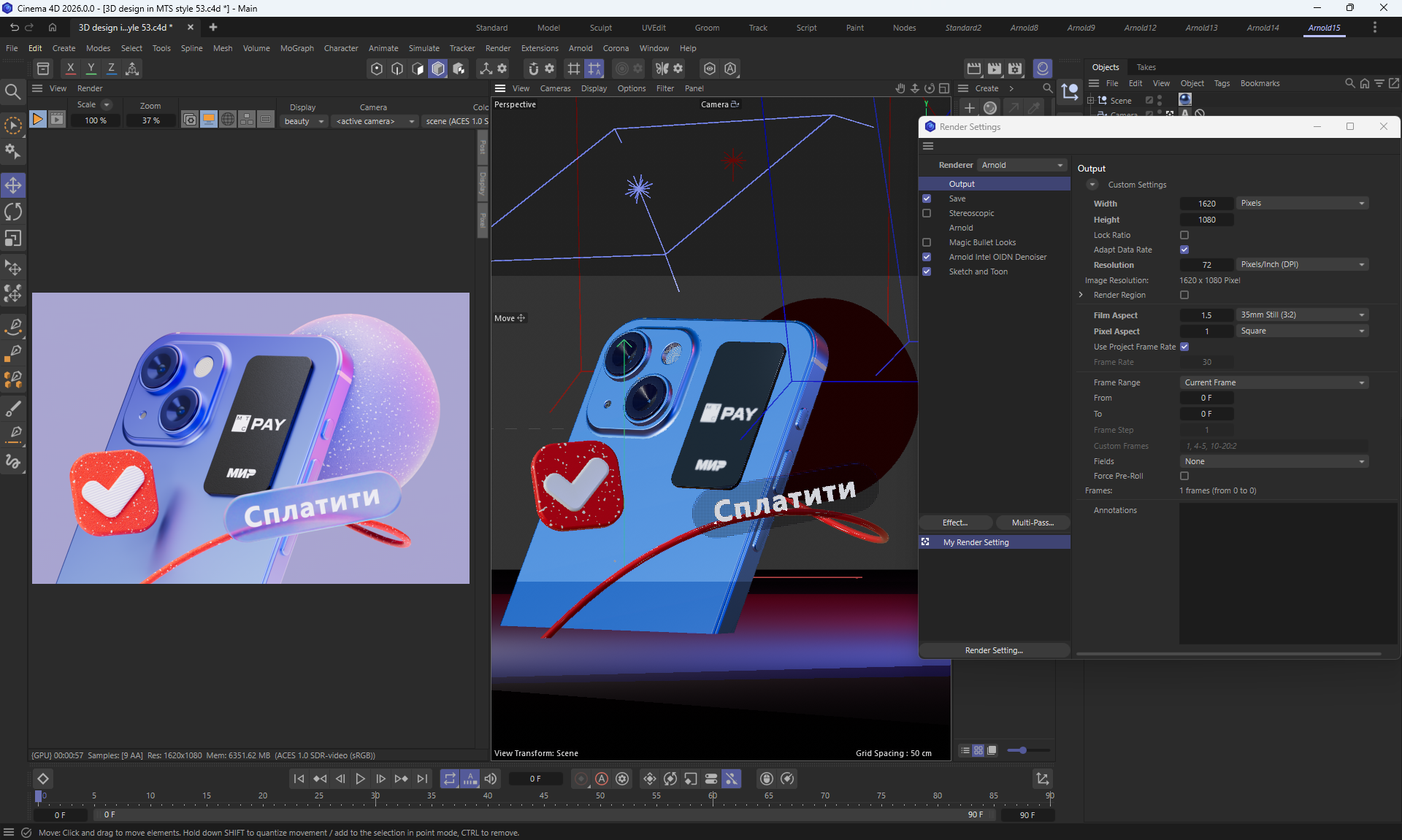Click the Width input field
The height and width of the screenshot is (840, 1402).
[1206, 204]
